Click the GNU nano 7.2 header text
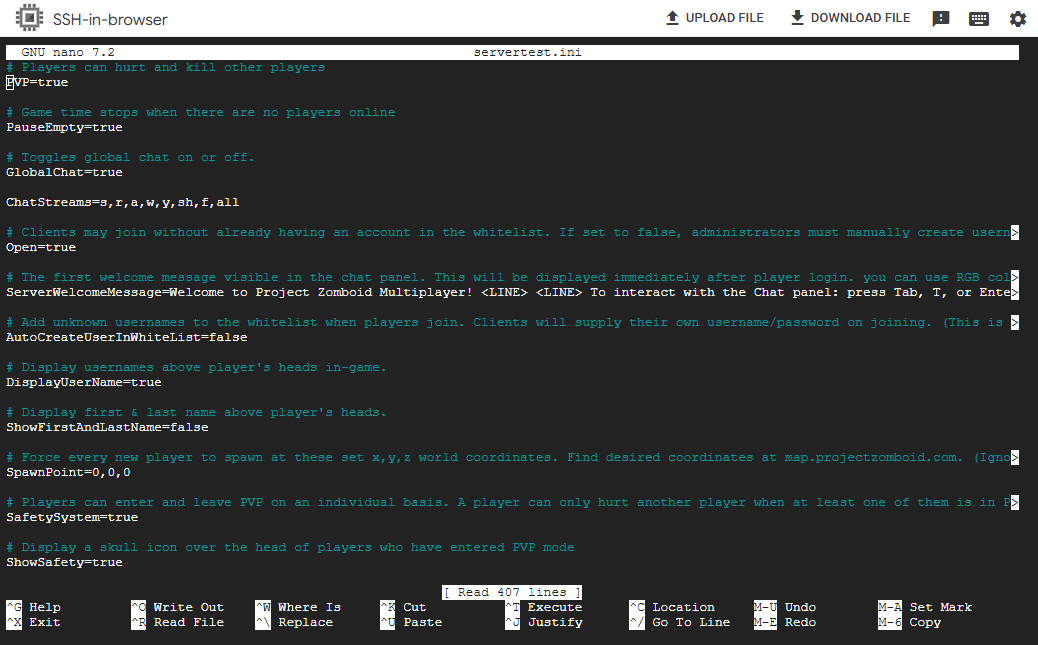Image resolution: width=1038 pixels, height=645 pixels. pos(68,52)
